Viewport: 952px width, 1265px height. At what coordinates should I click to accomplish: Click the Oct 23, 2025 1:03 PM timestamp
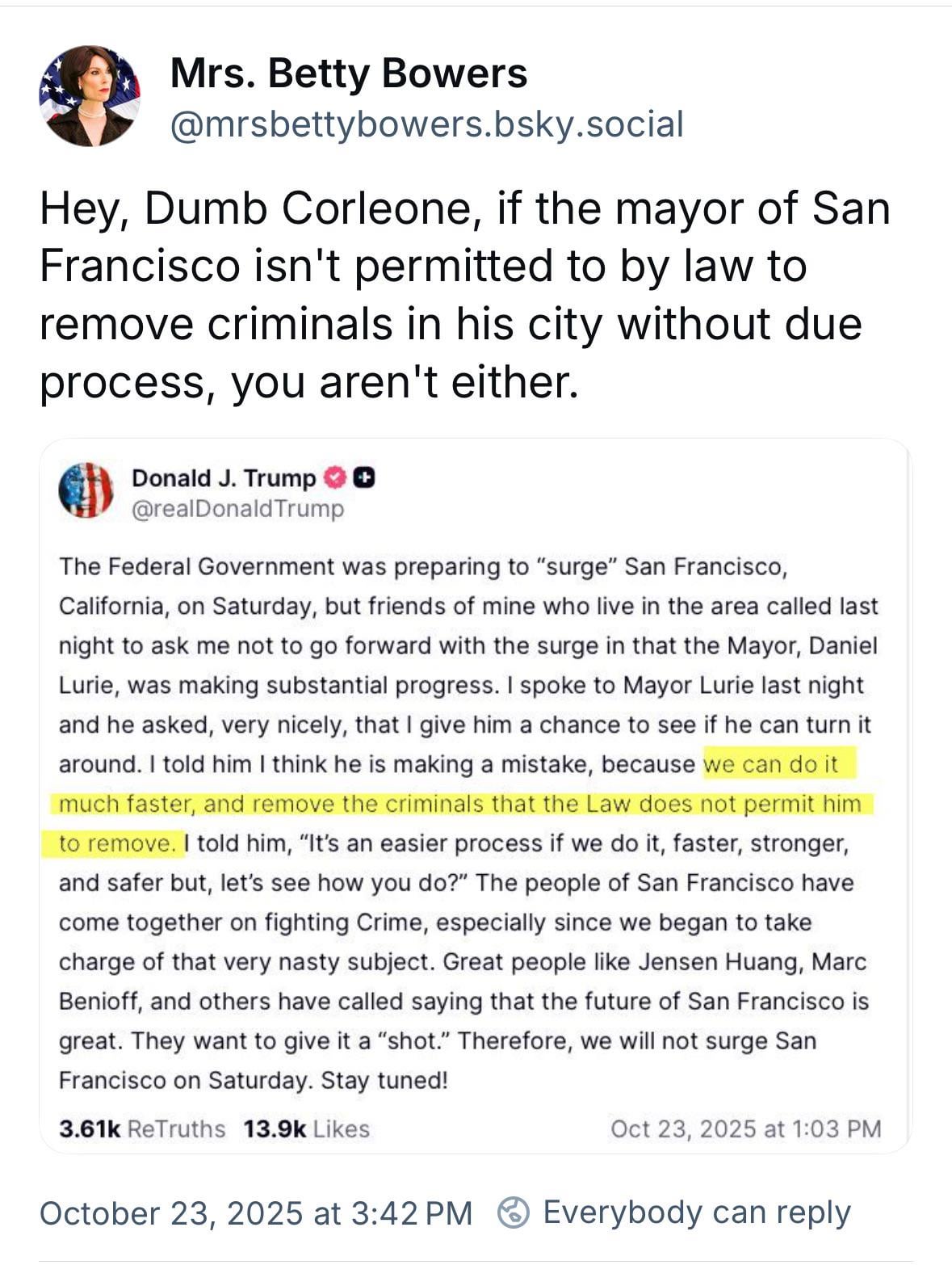(x=745, y=1128)
